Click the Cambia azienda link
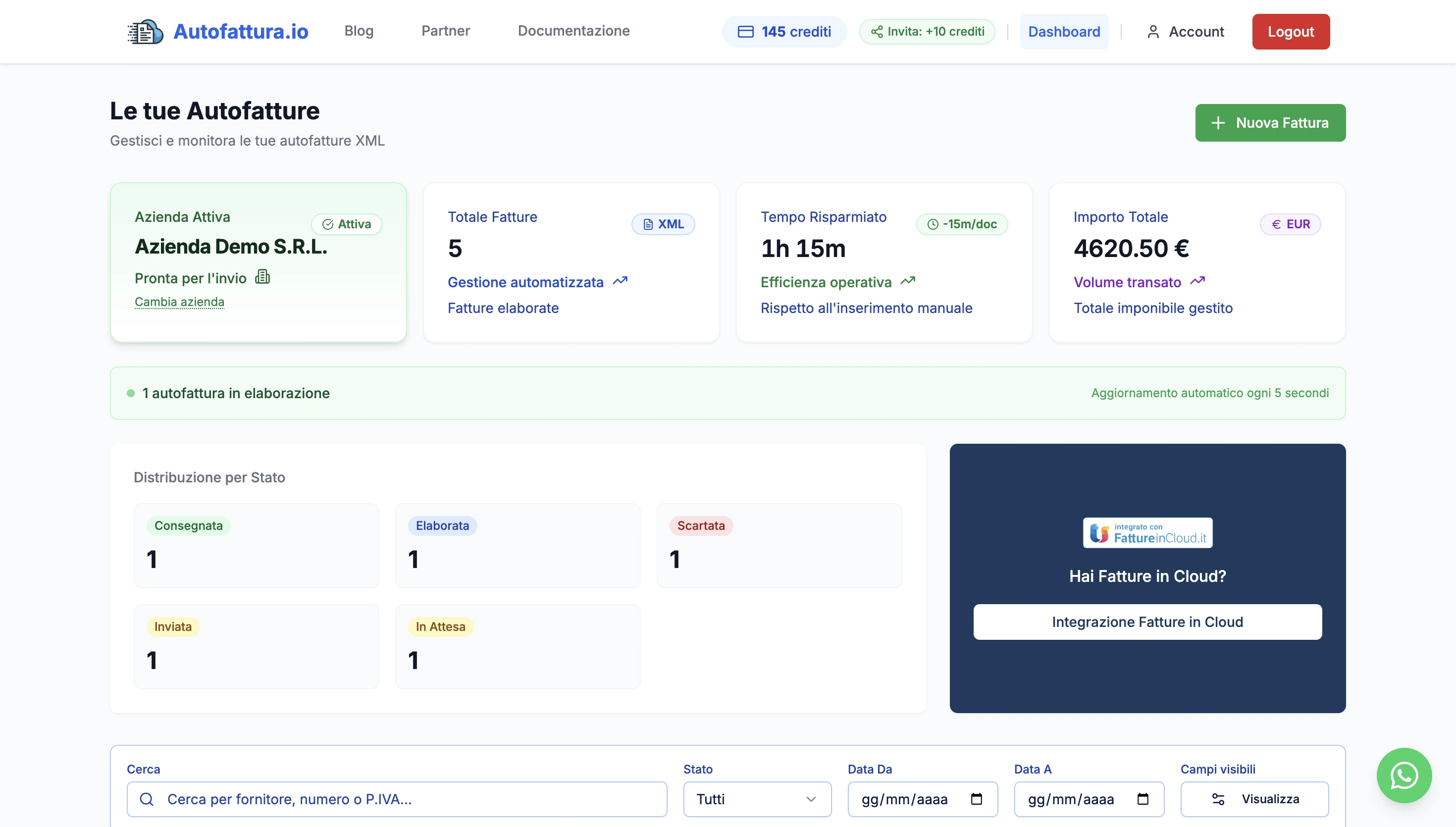The image size is (1456, 827). pyautogui.click(x=179, y=302)
